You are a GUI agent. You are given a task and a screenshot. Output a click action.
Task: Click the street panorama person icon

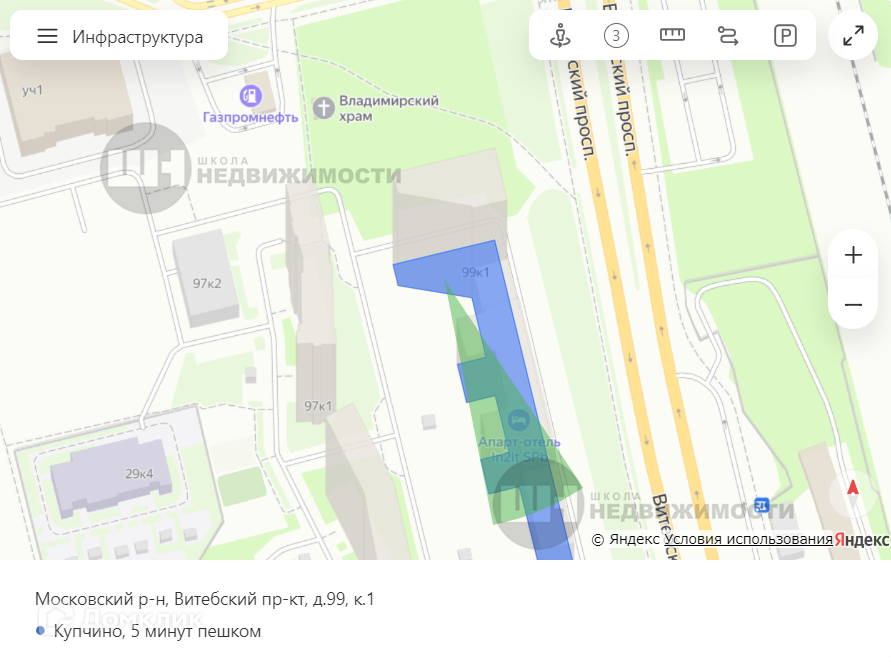coord(560,36)
